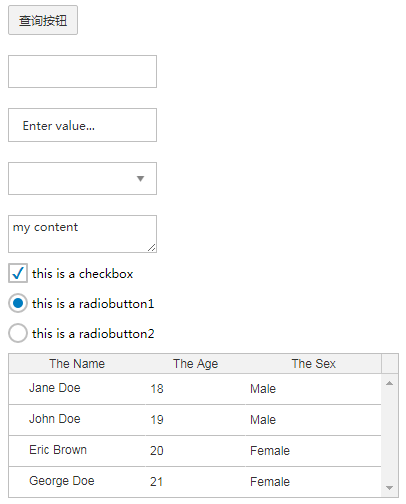The width and height of the screenshot is (406, 504).
Task: Focus the 'Enter value...' input field
Action: coord(82,125)
